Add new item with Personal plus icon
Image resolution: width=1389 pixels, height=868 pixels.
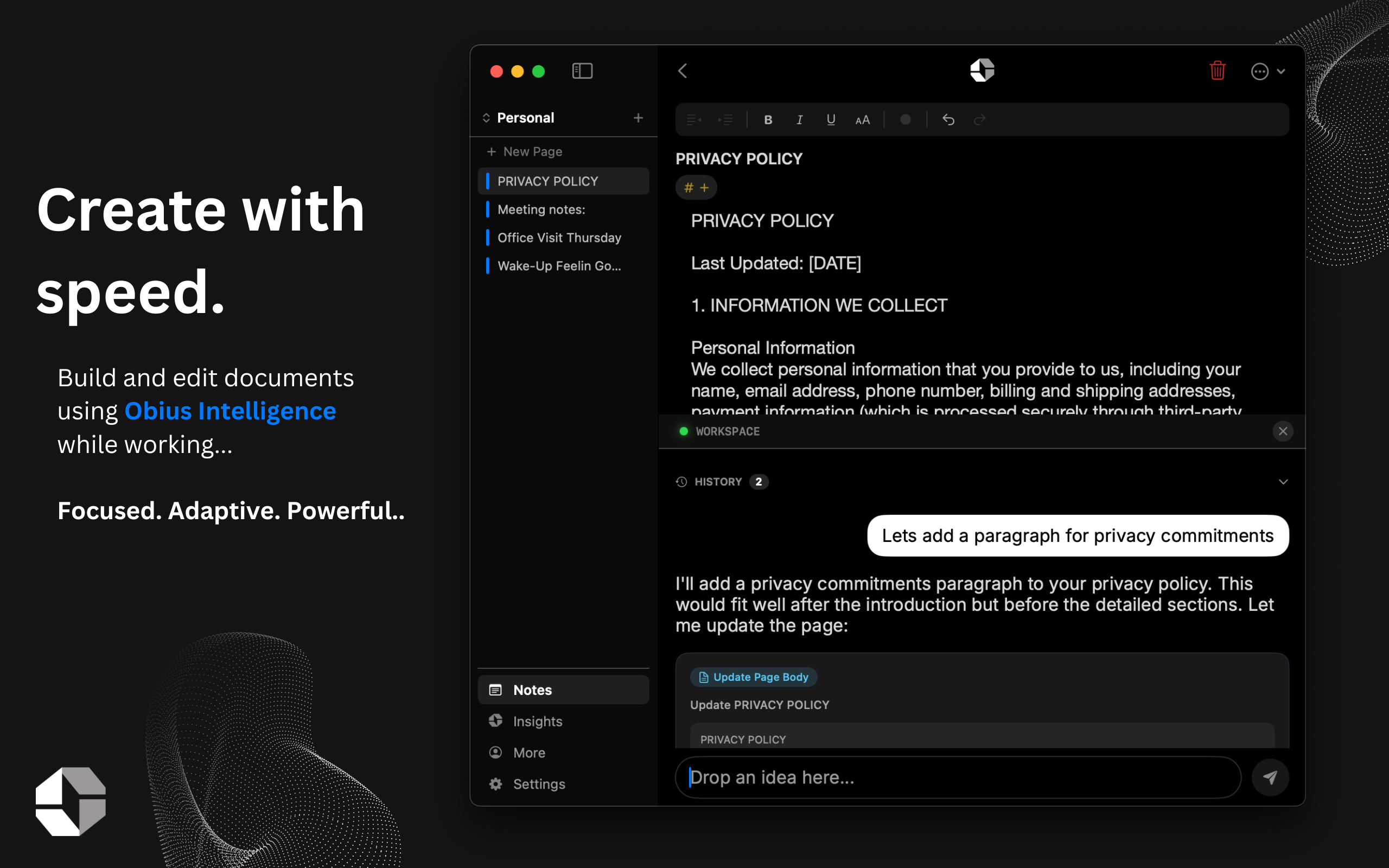[x=638, y=118]
